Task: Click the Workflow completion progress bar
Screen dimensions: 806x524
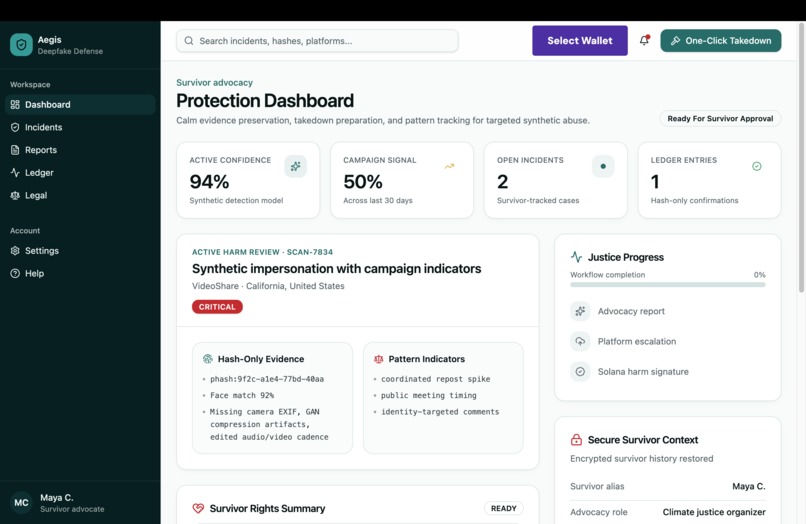Action: point(667,284)
